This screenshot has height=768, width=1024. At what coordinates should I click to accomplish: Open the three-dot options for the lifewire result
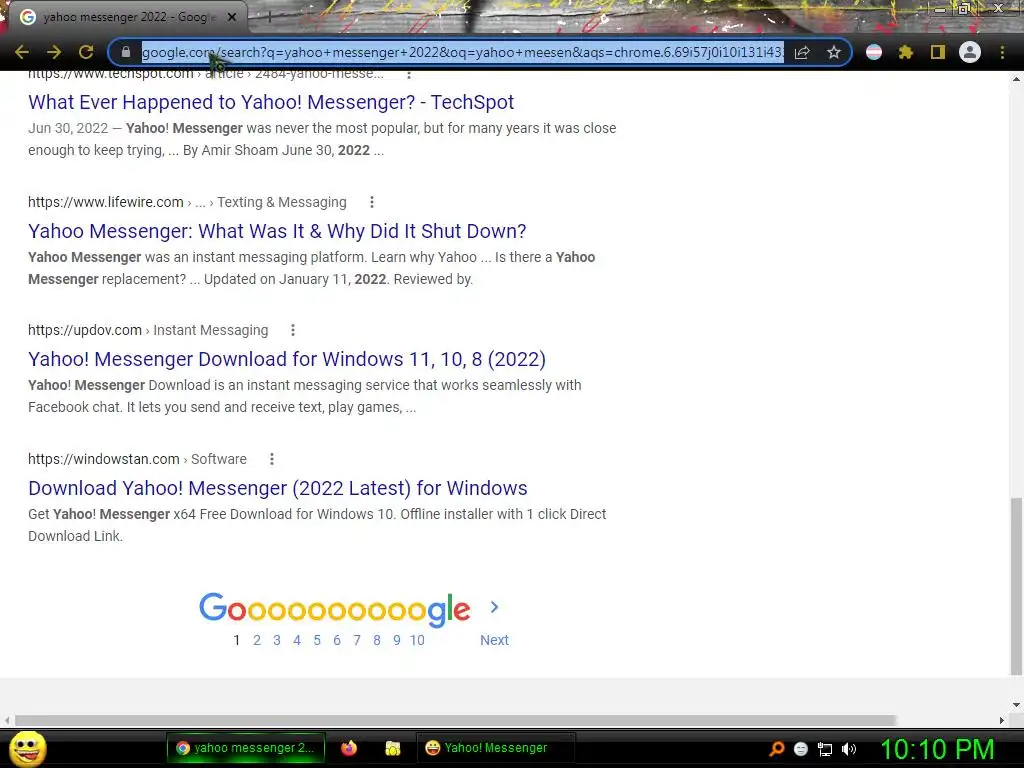(372, 202)
